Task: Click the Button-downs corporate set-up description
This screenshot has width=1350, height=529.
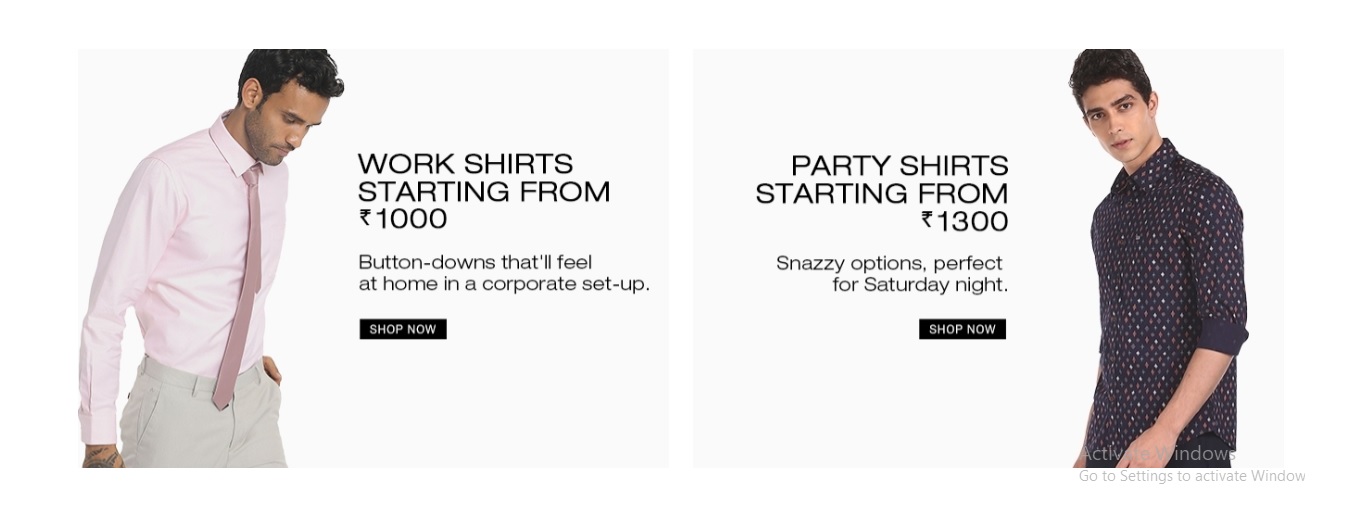Action: coord(504,273)
